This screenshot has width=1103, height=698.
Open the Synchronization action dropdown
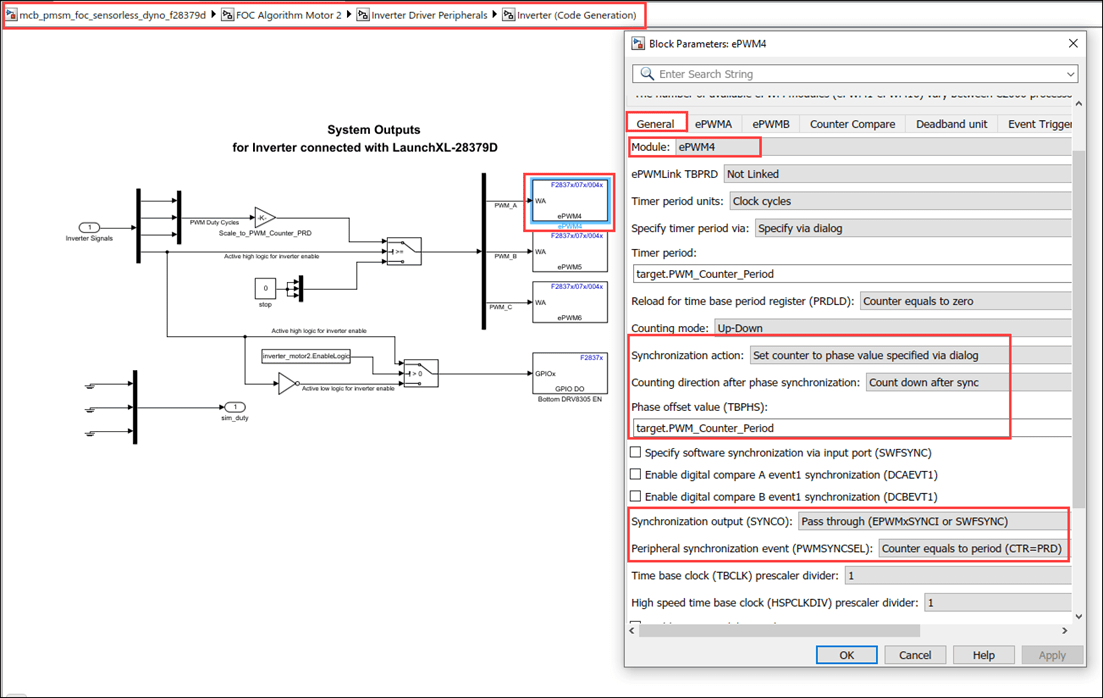(x=910, y=355)
